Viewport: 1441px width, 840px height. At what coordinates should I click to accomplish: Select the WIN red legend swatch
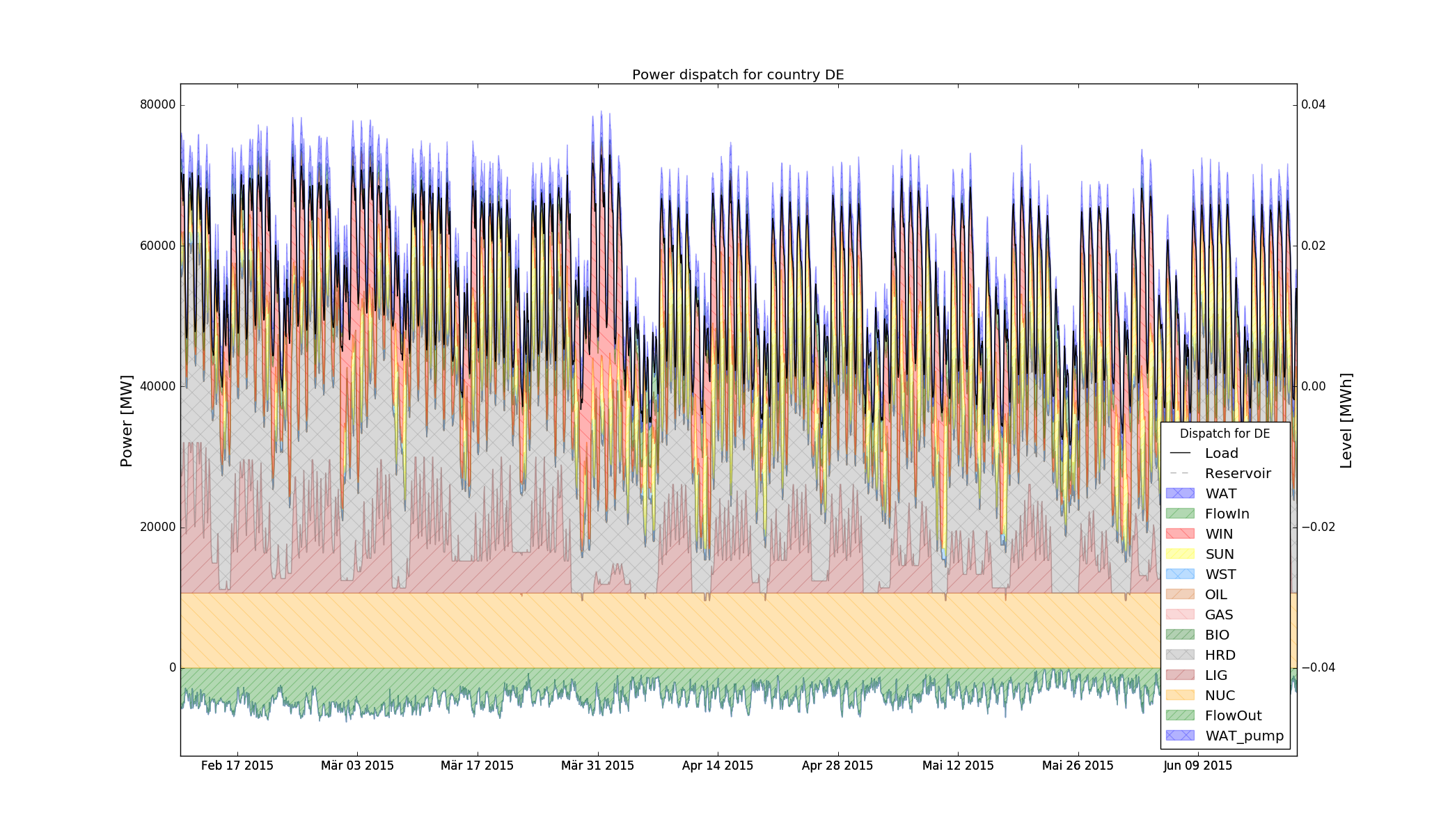pos(1181,534)
